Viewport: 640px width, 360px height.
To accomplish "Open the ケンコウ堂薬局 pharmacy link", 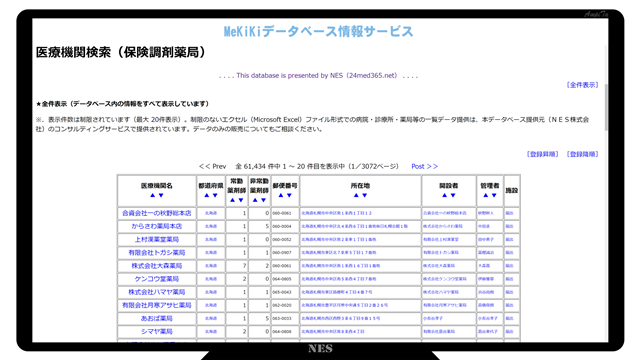I will (157, 279).
